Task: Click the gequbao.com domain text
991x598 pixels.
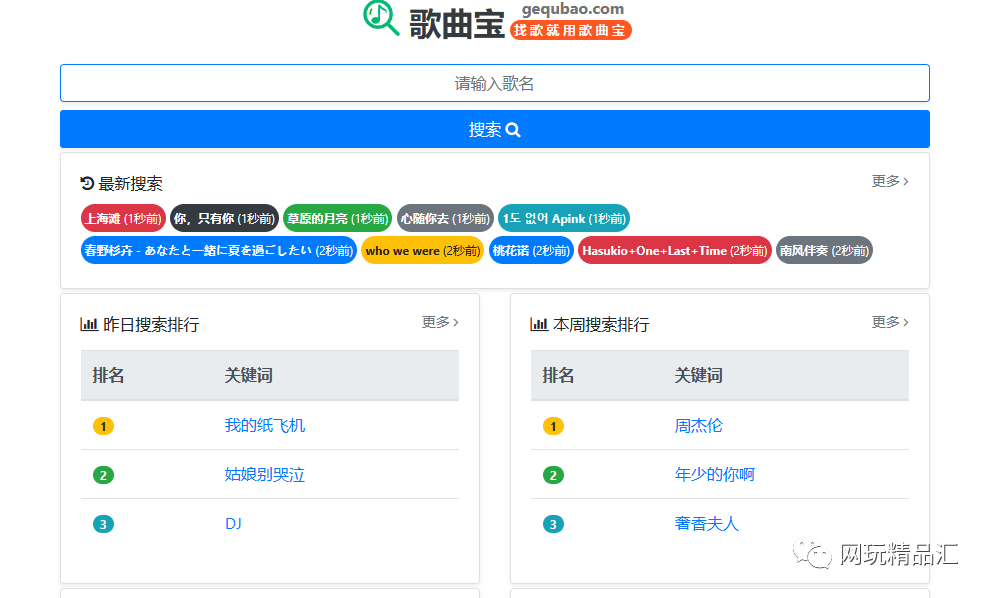Action: [573, 9]
